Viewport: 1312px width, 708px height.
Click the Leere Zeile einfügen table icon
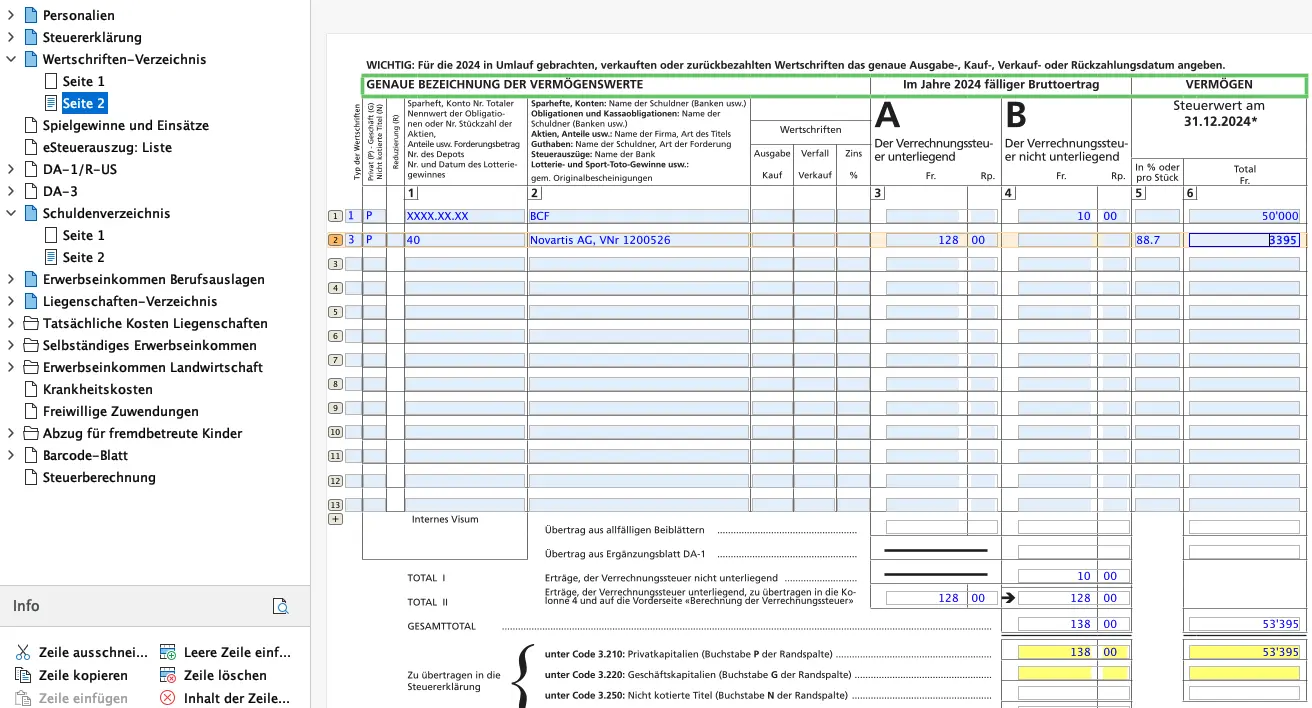(x=168, y=652)
